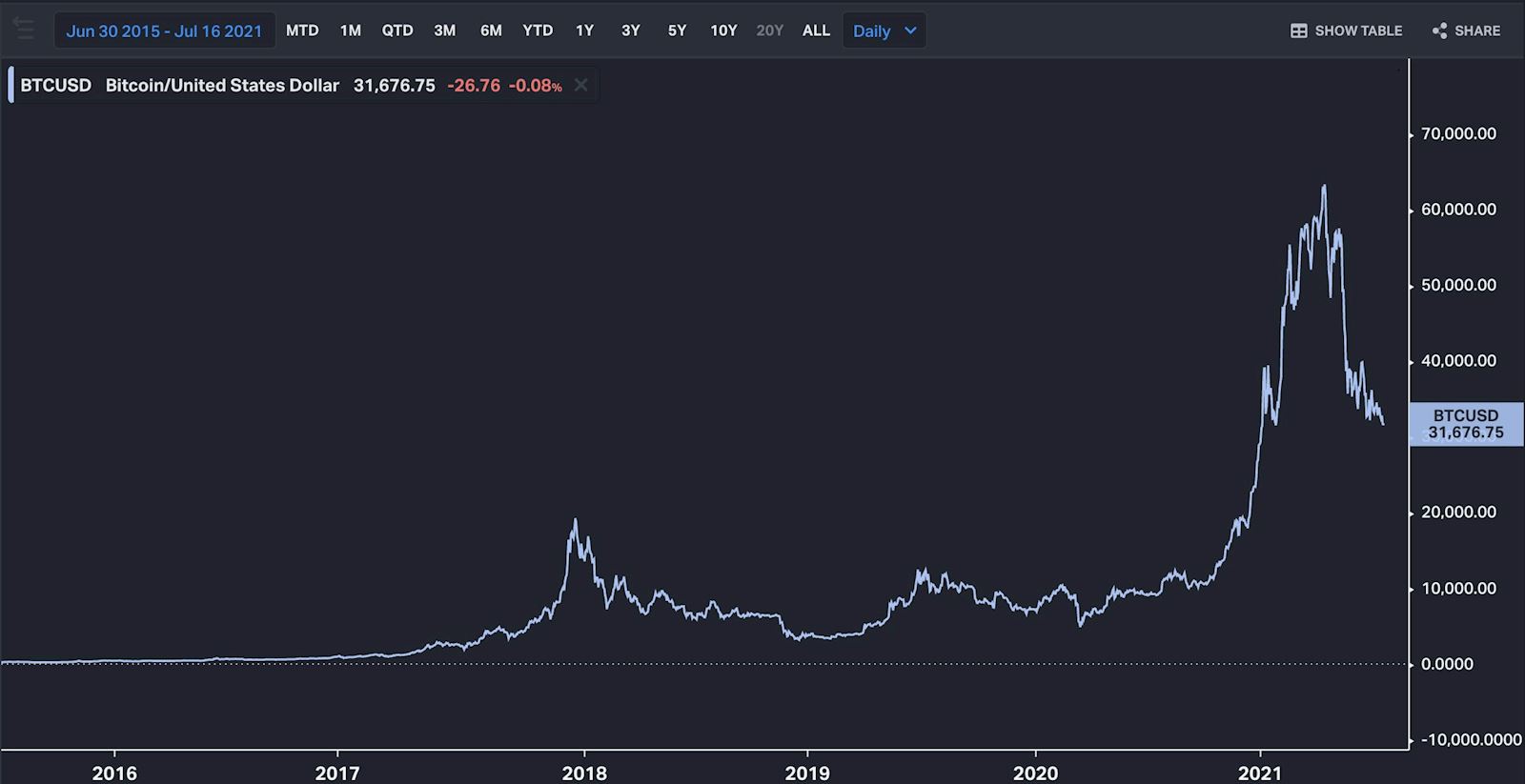The width and height of the screenshot is (1525, 784).
Task: Open the Daily frequency dropdown
Action: click(884, 30)
